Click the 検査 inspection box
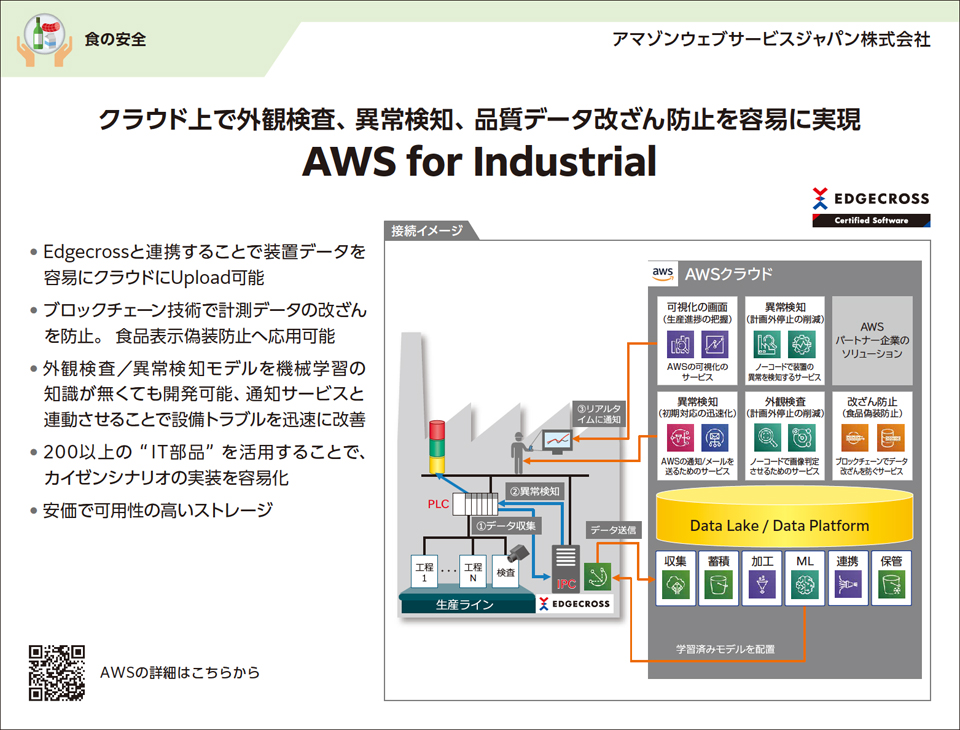 pos(506,572)
